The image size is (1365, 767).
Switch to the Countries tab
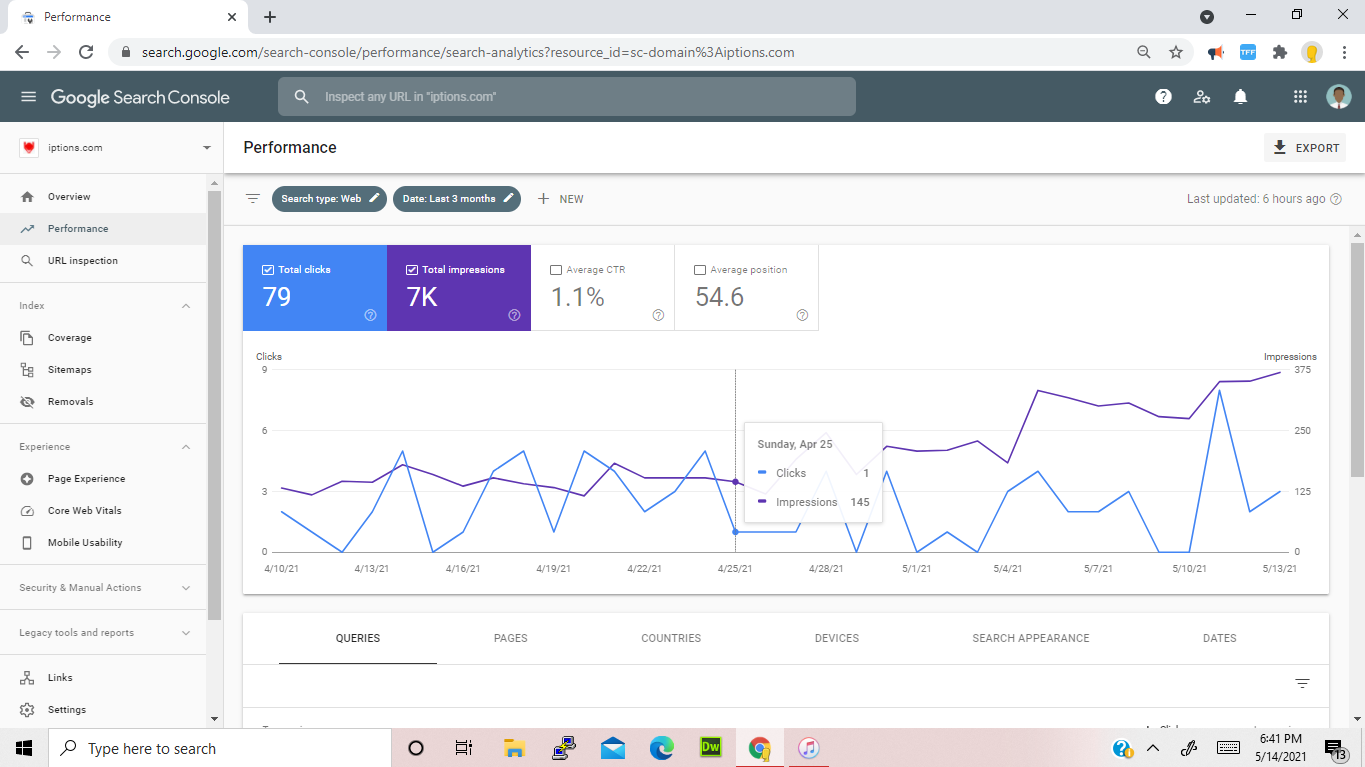(x=671, y=638)
